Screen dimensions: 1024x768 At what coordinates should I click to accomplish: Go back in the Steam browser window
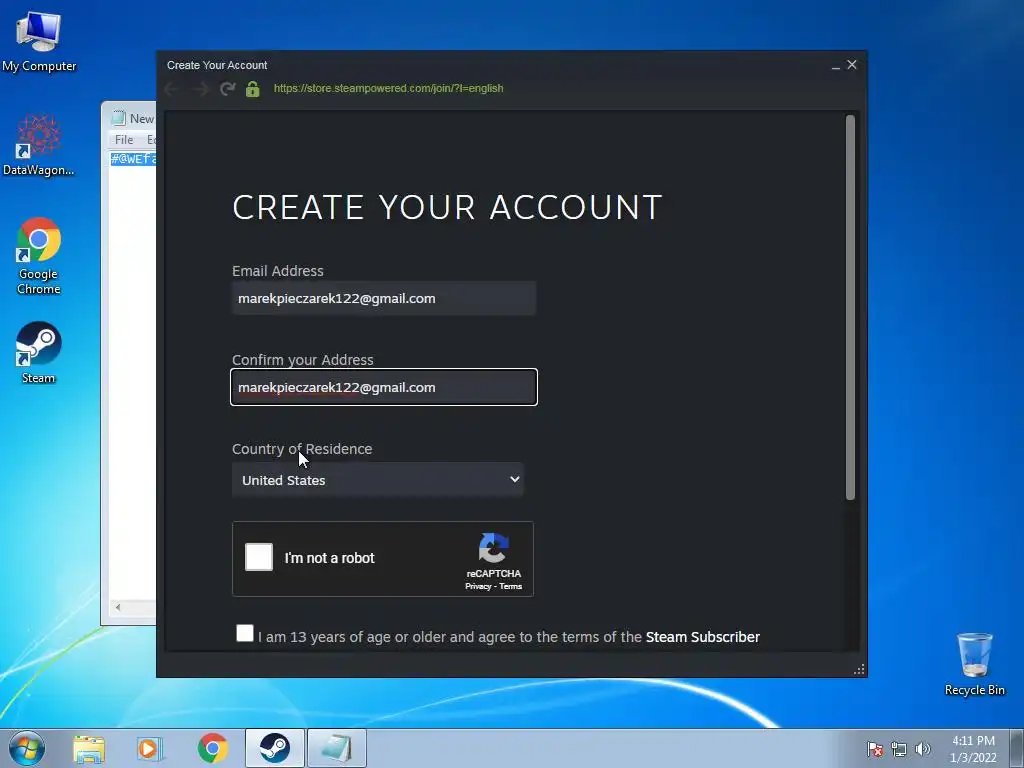(x=172, y=89)
